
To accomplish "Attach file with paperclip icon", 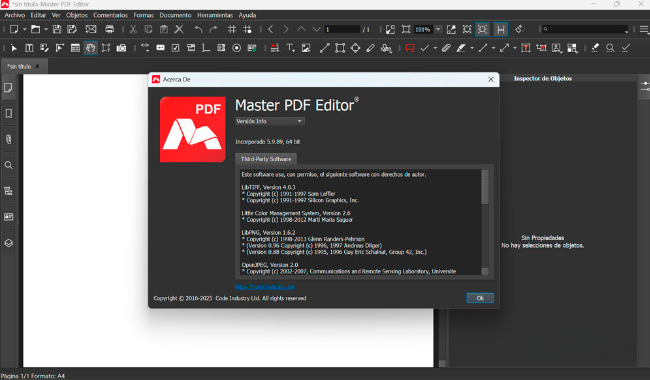I will coord(446,48).
